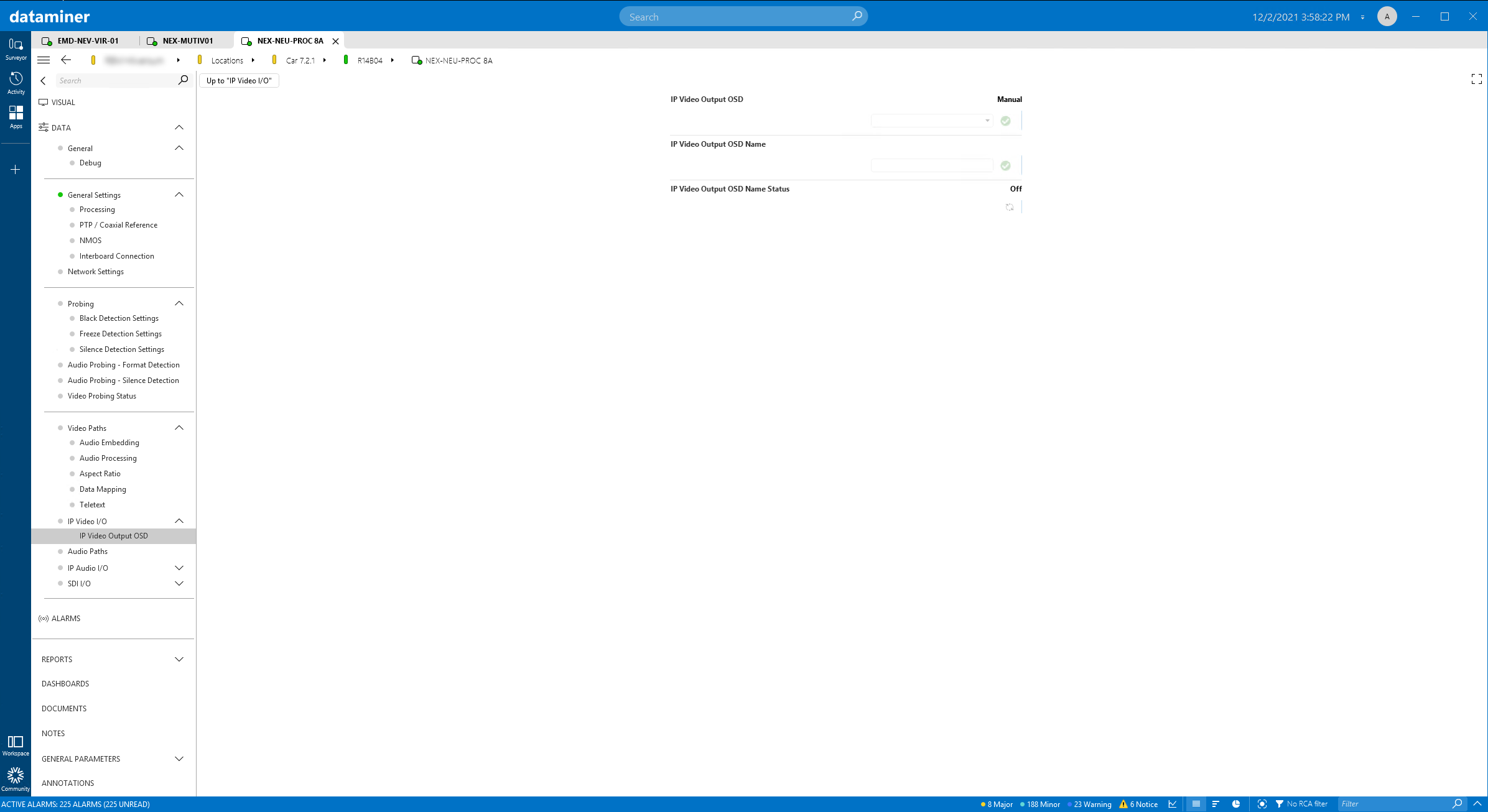Add a new sidebar item with plus
The image size is (1488, 812).
[16, 169]
